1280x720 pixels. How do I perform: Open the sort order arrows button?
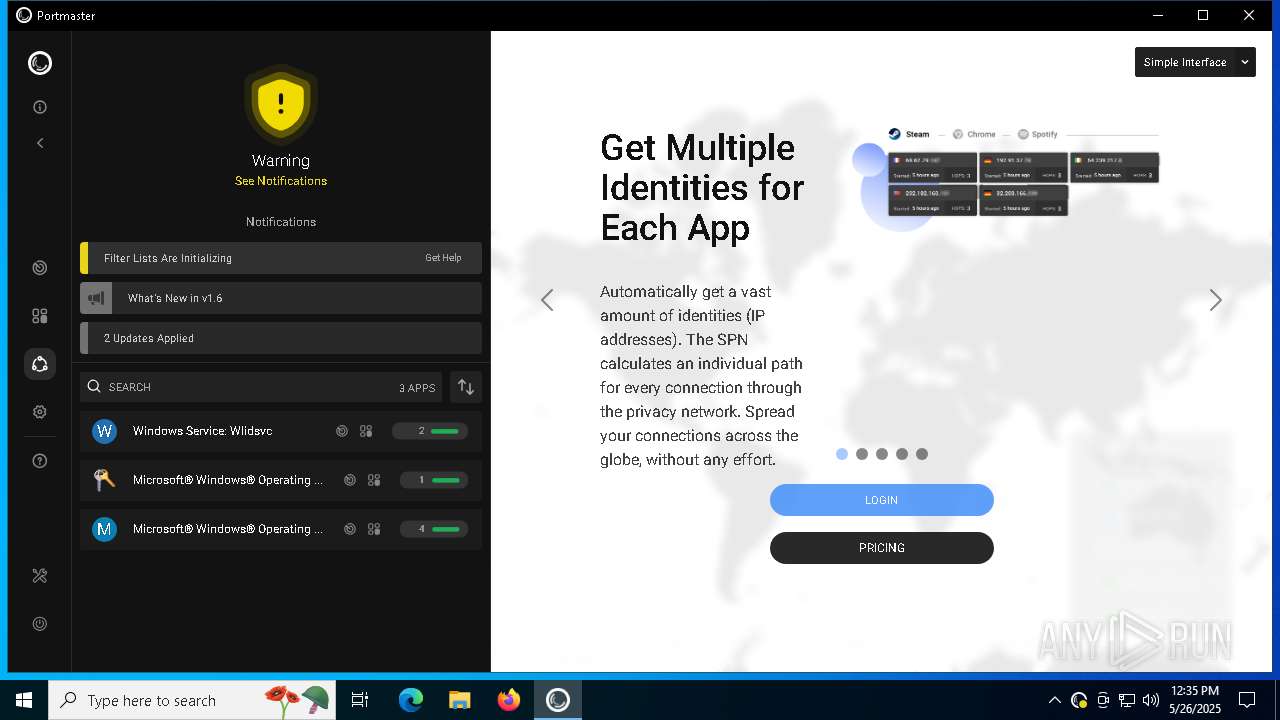pyautogui.click(x=466, y=387)
